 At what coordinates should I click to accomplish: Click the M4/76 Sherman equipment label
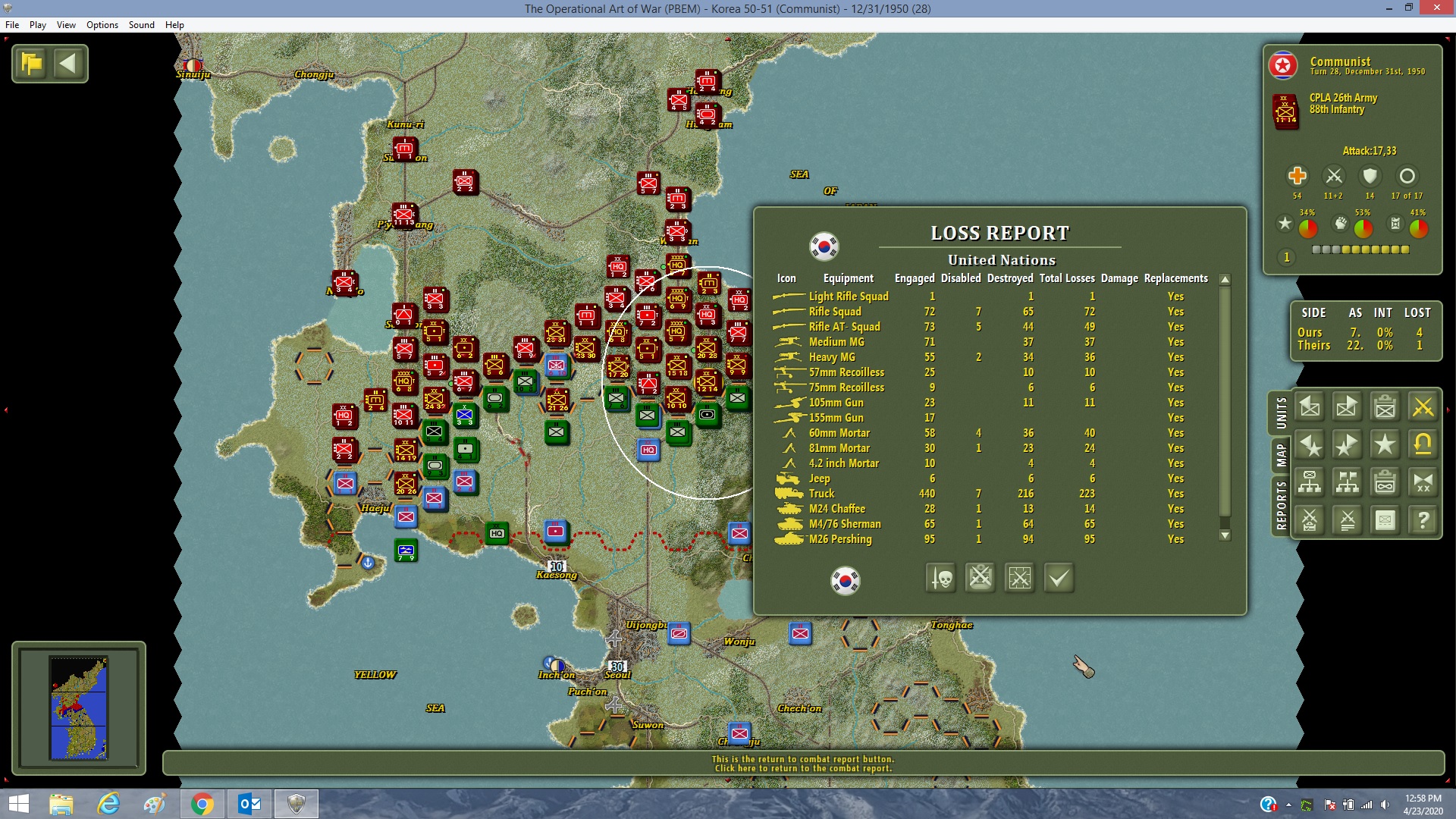tap(845, 524)
